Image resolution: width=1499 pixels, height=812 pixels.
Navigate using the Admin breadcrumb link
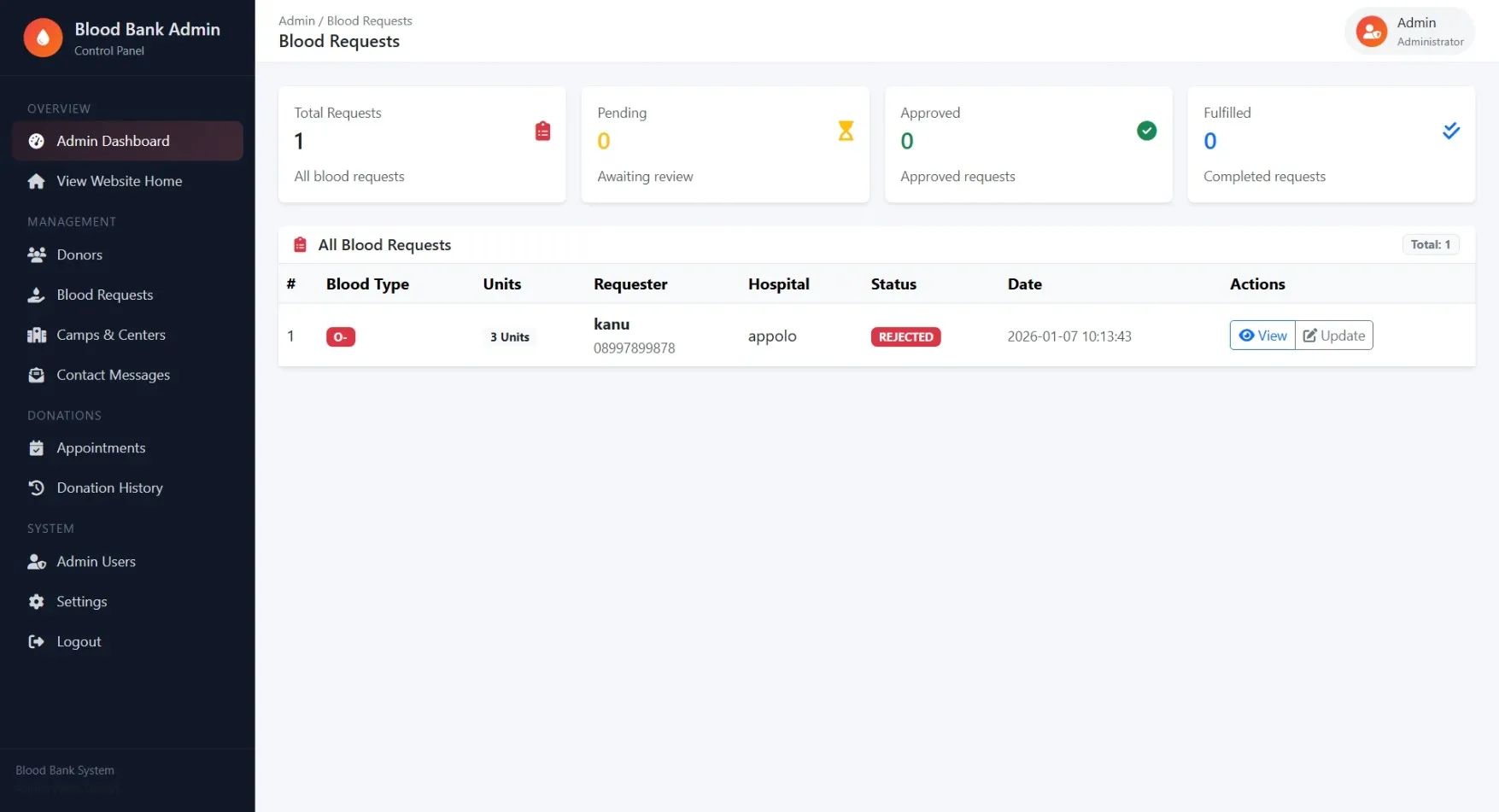pyautogui.click(x=296, y=20)
